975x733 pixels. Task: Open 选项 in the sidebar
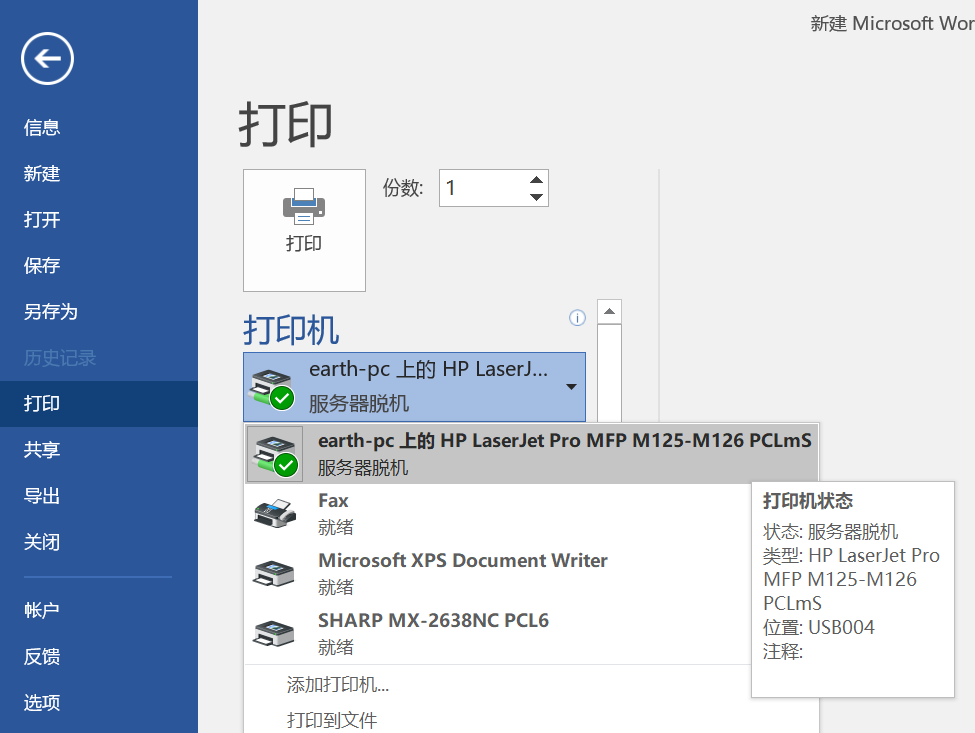42,703
